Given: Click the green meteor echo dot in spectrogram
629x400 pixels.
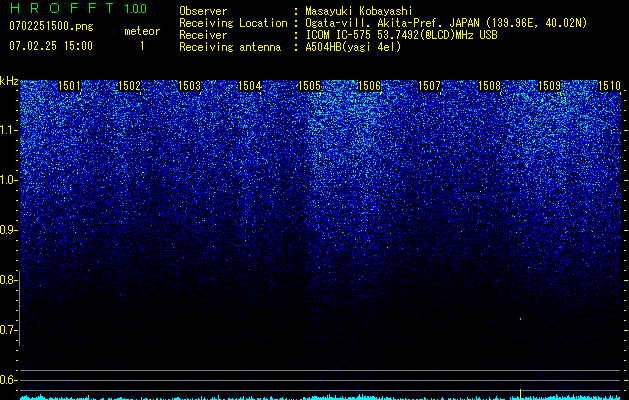Looking at the screenshot, I should 520,319.
